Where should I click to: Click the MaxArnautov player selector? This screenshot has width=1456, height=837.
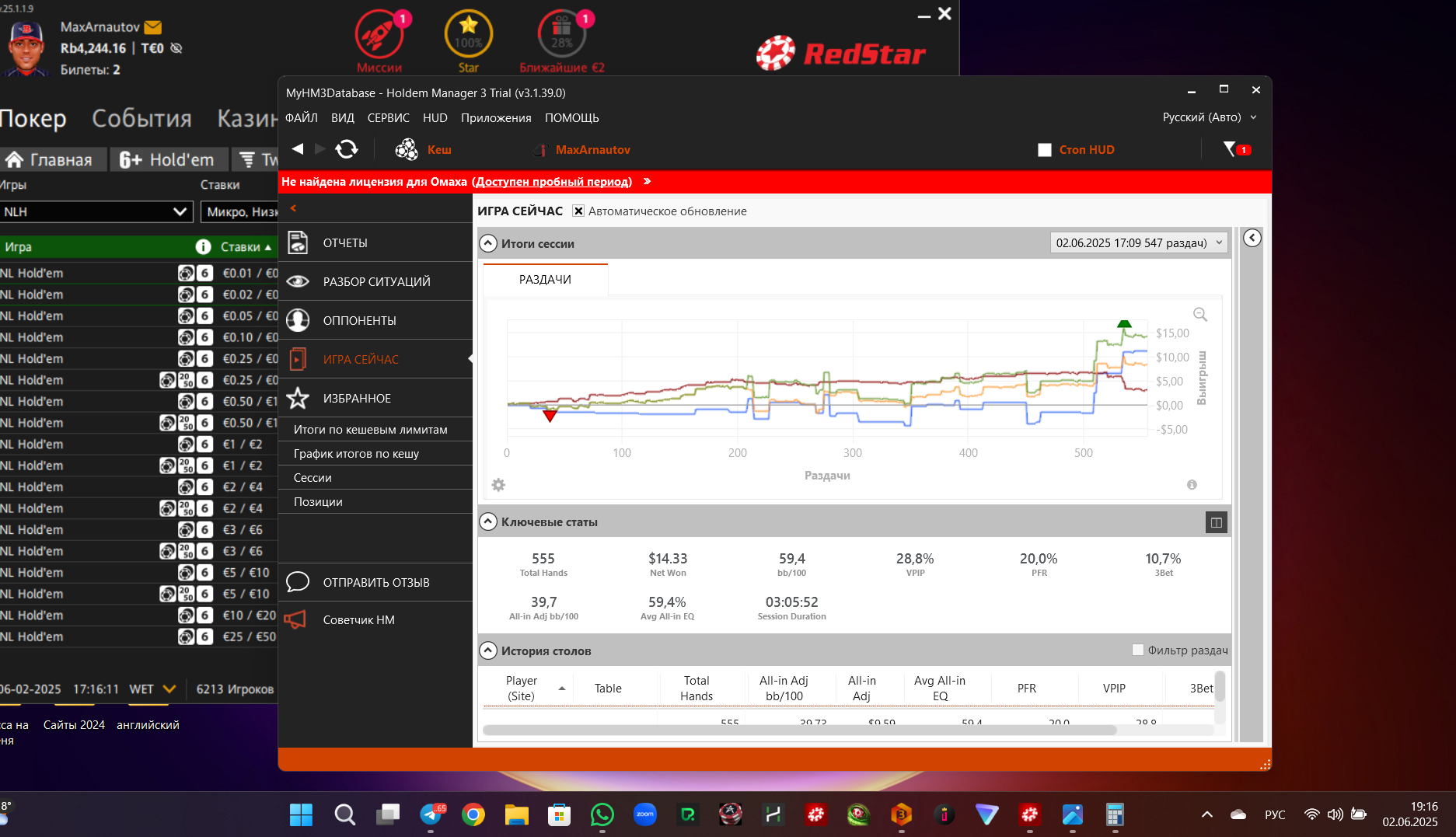coord(583,149)
